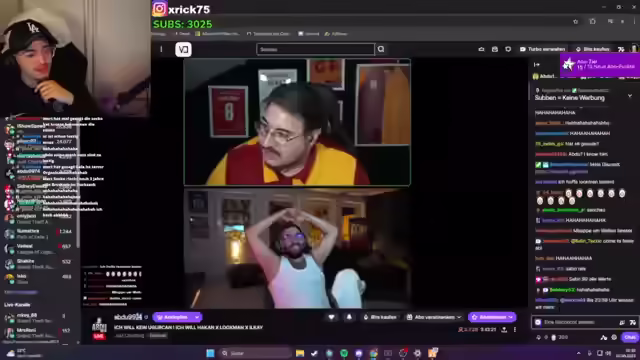
Task: Share the stream via the share icon
Action: click(504, 329)
